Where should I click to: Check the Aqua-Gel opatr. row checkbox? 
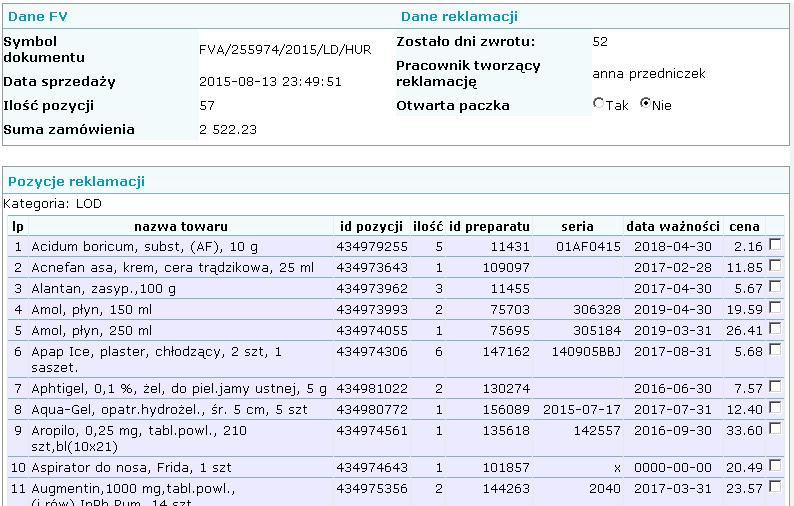point(775,407)
